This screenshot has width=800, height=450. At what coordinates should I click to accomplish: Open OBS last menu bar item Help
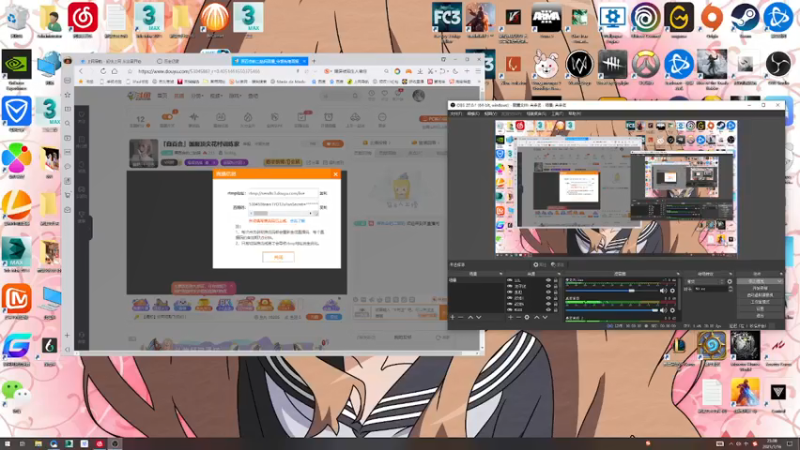pyautogui.click(x=574, y=114)
